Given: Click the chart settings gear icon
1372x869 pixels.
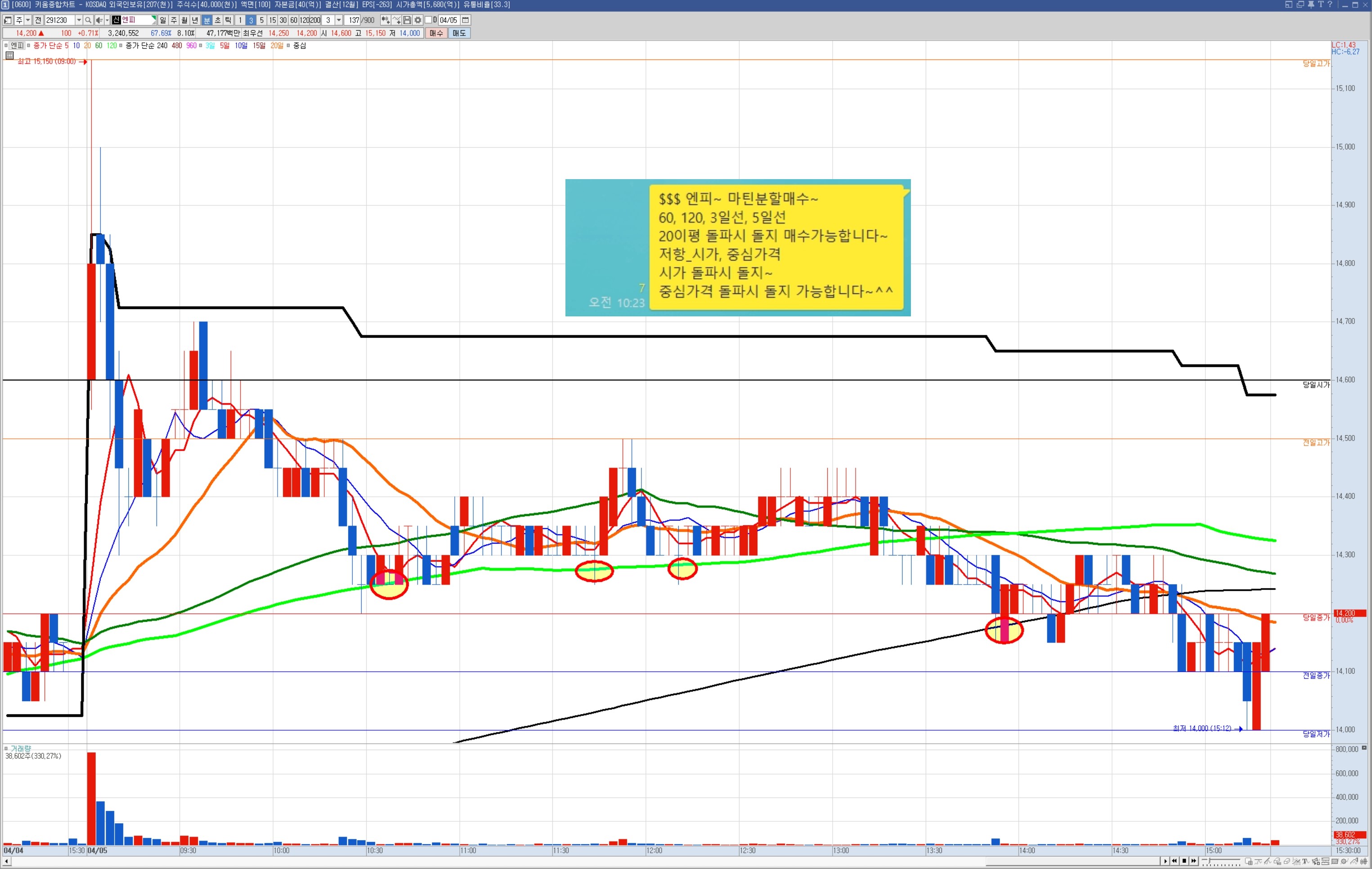Looking at the screenshot, I should (x=417, y=20).
